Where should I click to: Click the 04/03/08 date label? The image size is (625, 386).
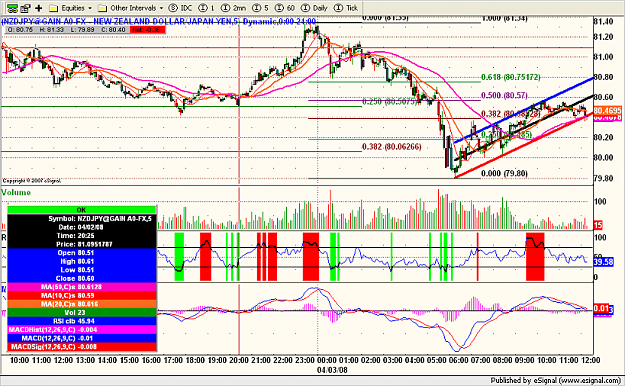[332, 370]
